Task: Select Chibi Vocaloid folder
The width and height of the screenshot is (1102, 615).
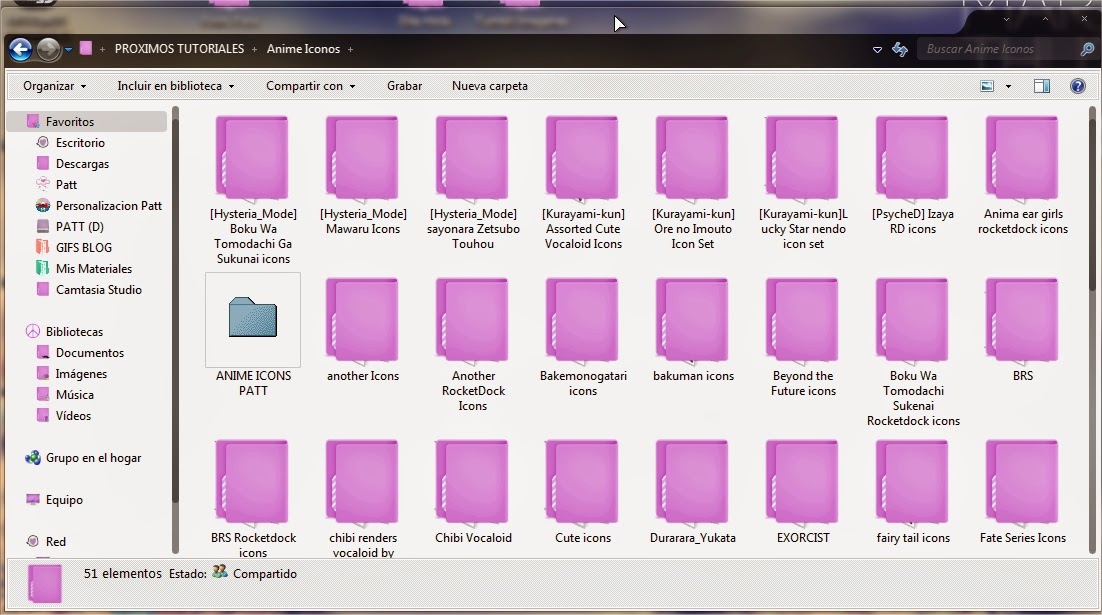Action: click(x=473, y=491)
